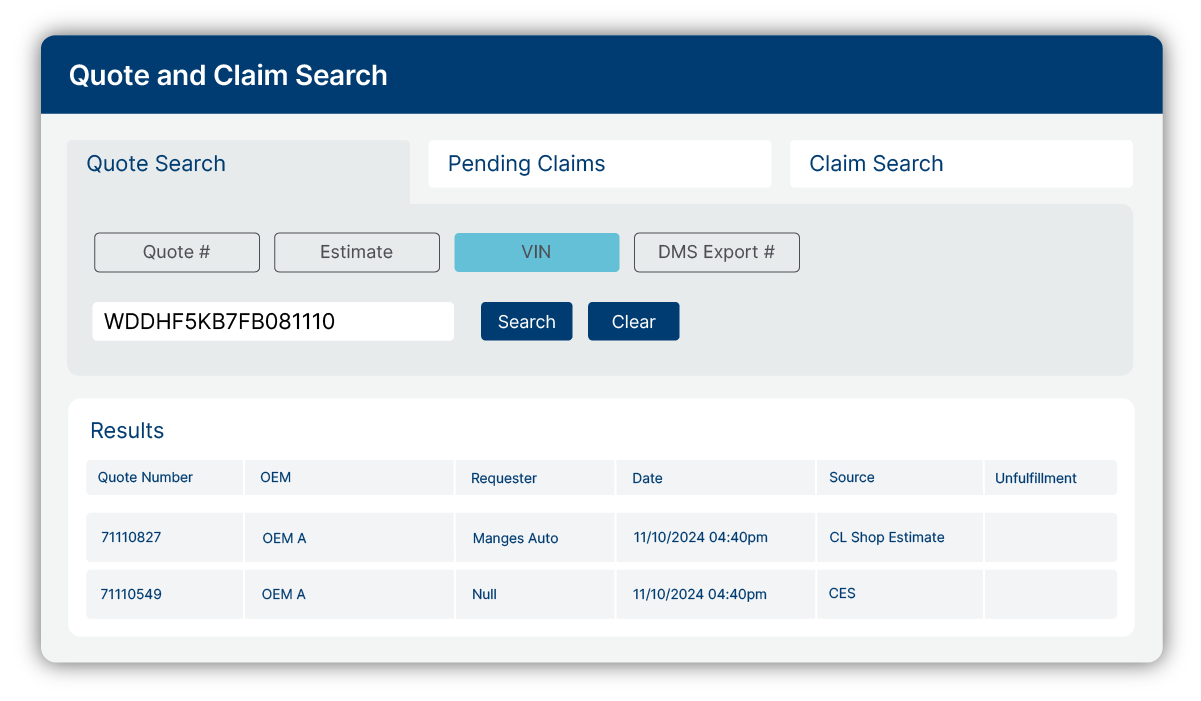This screenshot has width=1201, height=701.
Task: Choose the Estimate search type
Action: 356,252
